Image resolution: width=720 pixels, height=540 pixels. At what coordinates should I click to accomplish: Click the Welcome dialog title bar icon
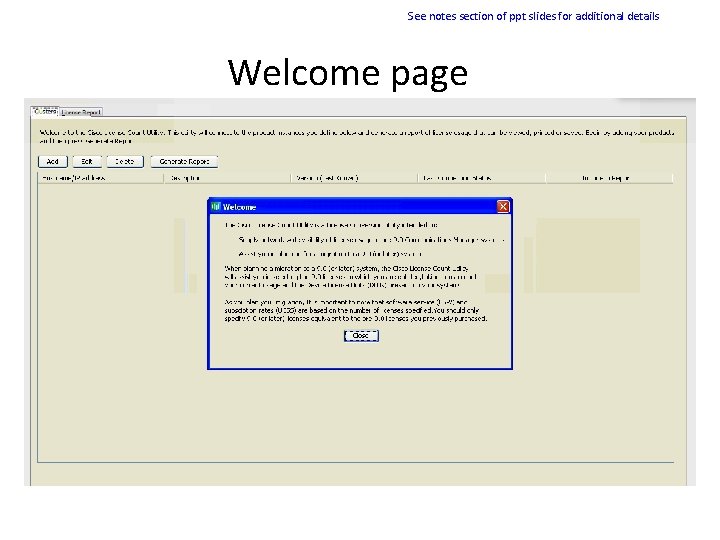point(216,207)
